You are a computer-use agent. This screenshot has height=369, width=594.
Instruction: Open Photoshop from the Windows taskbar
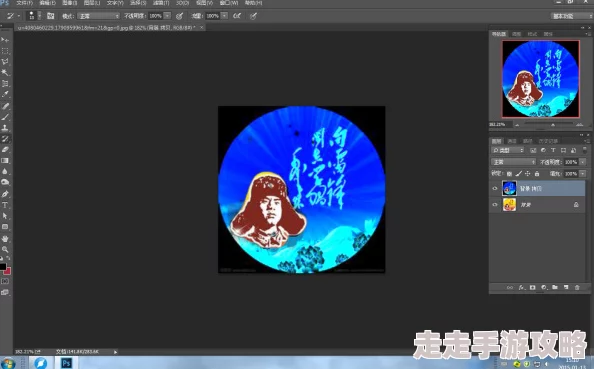pos(67,363)
